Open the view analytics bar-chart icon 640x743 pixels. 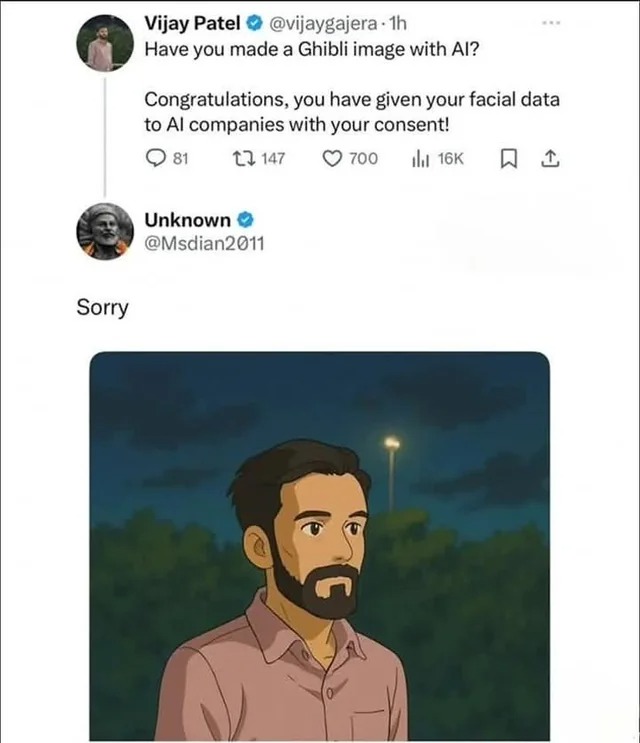click(420, 158)
